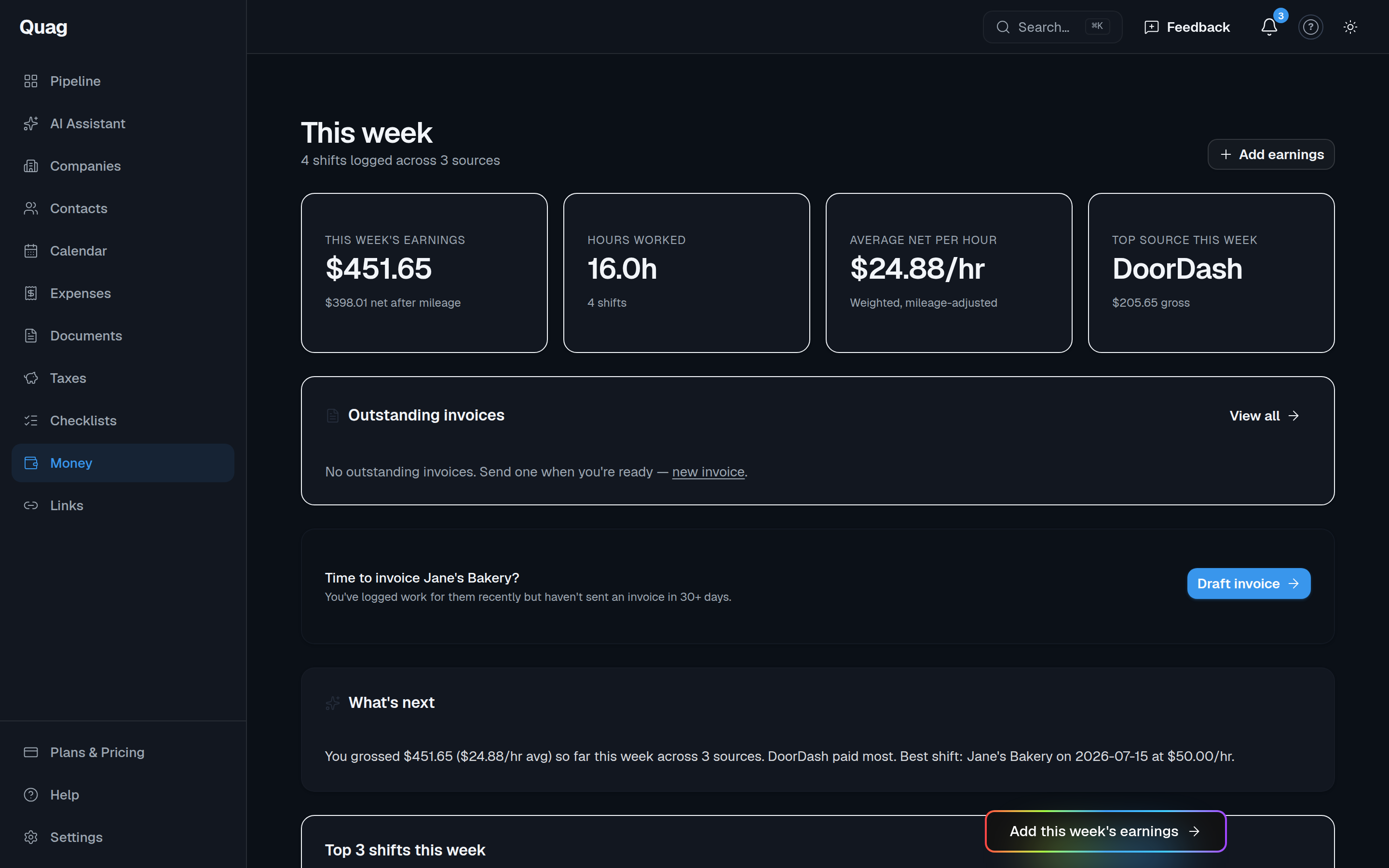Click the Pipeline grid icon in sidebar
The height and width of the screenshot is (868, 1389).
click(31, 81)
